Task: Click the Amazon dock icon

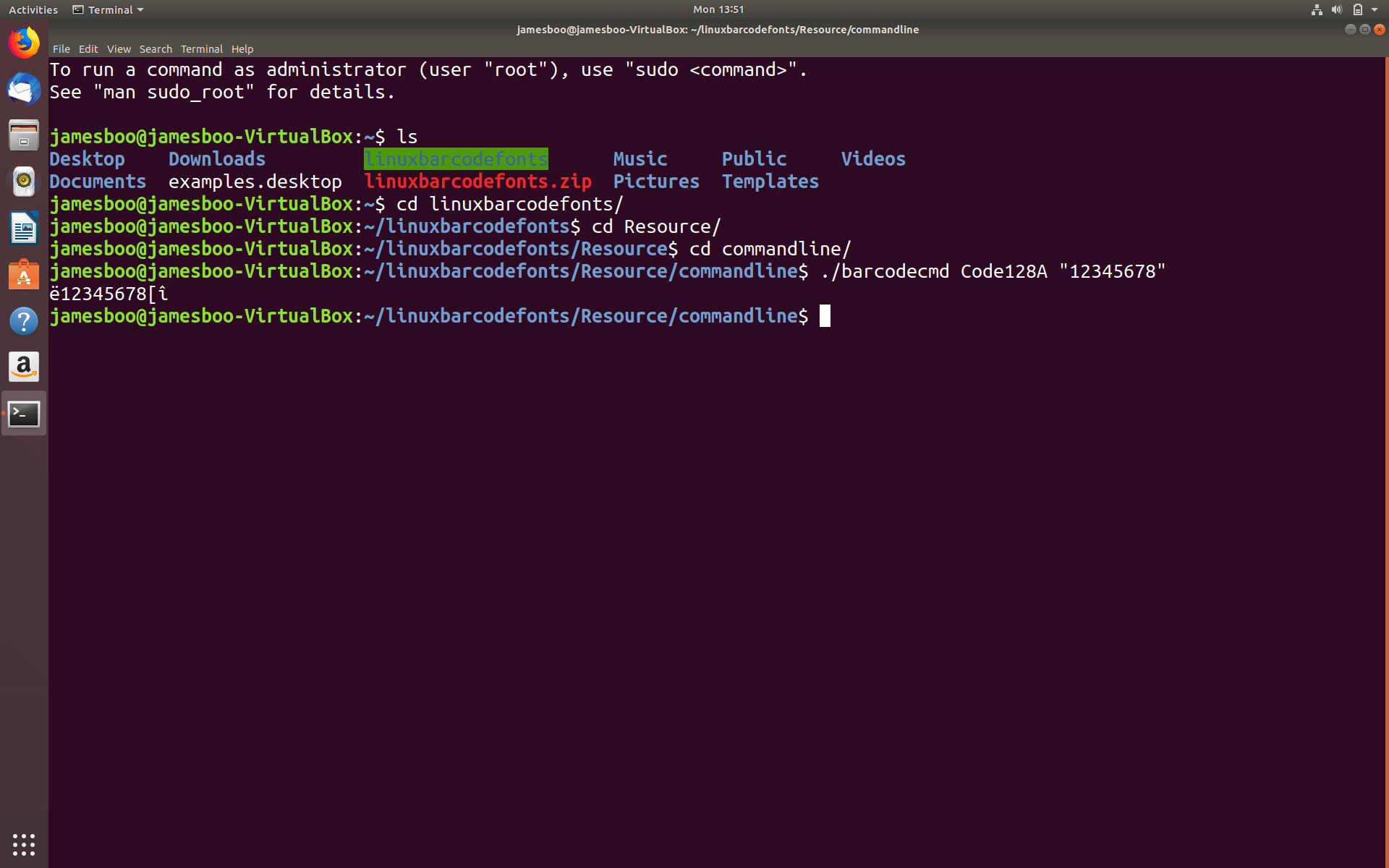Action: pyautogui.click(x=24, y=367)
